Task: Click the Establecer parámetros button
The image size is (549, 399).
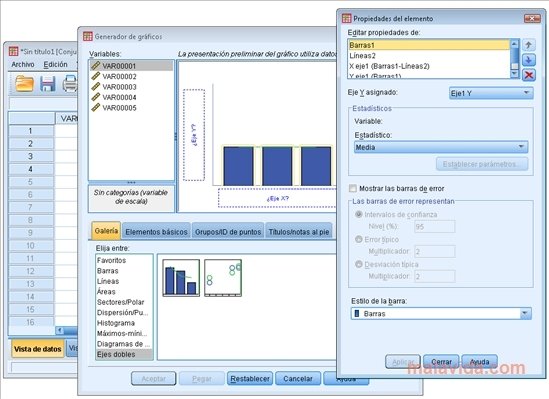Action: click(x=482, y=164)
